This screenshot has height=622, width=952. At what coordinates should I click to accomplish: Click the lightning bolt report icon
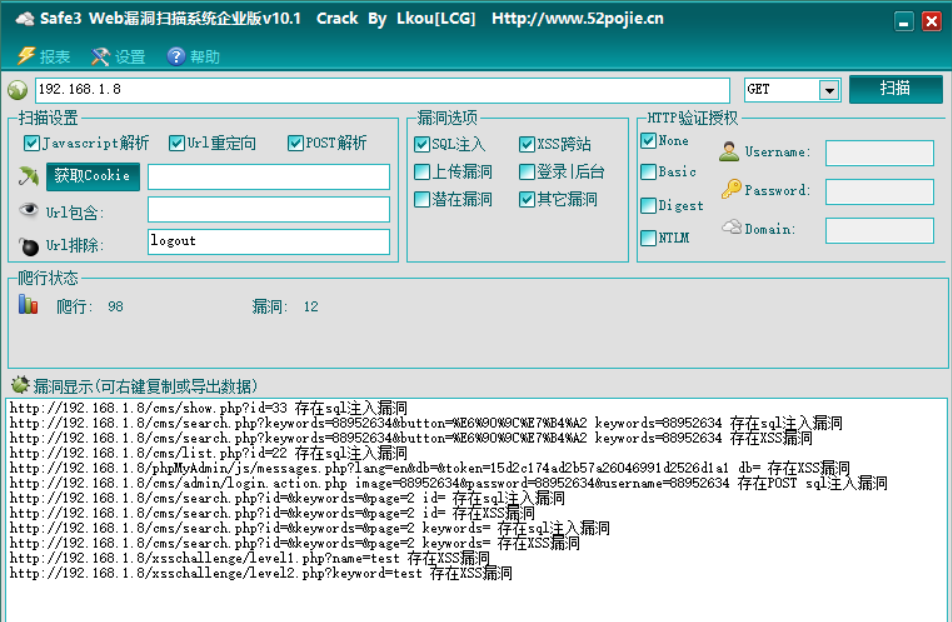tap(26, 56)
